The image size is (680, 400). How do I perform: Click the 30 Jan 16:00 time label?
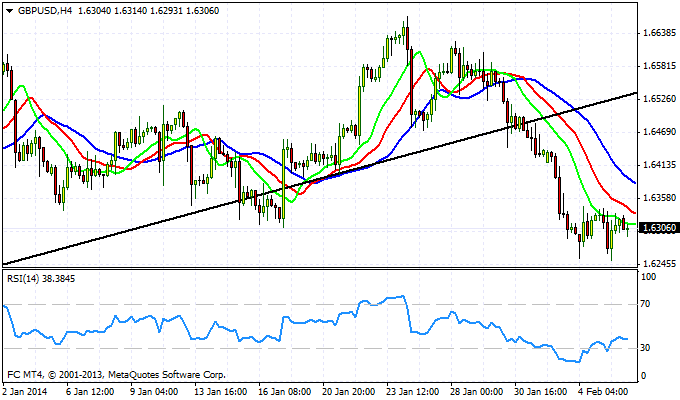[541, 392]
